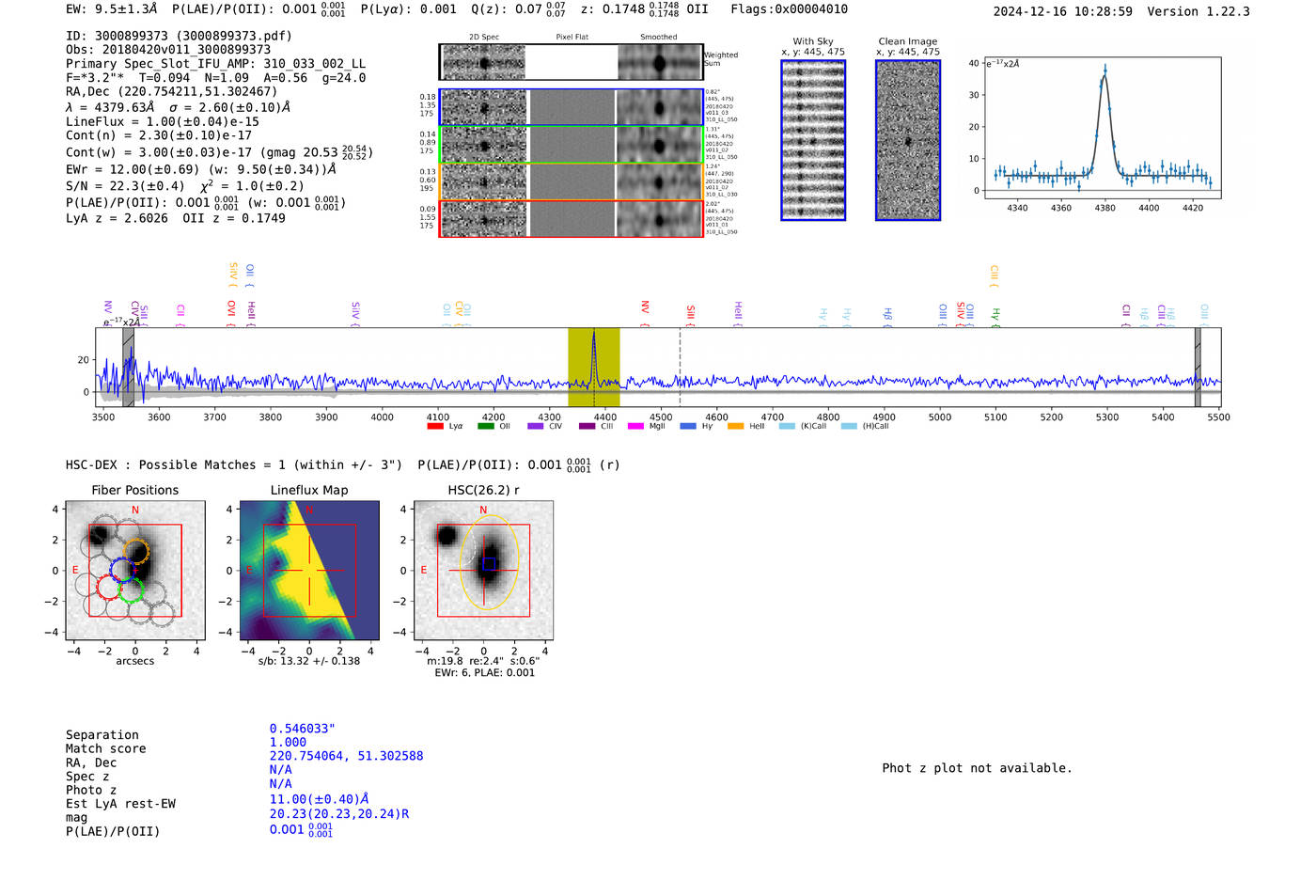Click the s/b: 13.32 +/- 0.138 caption
This screenshot has width=1316, height=896.
309,661
